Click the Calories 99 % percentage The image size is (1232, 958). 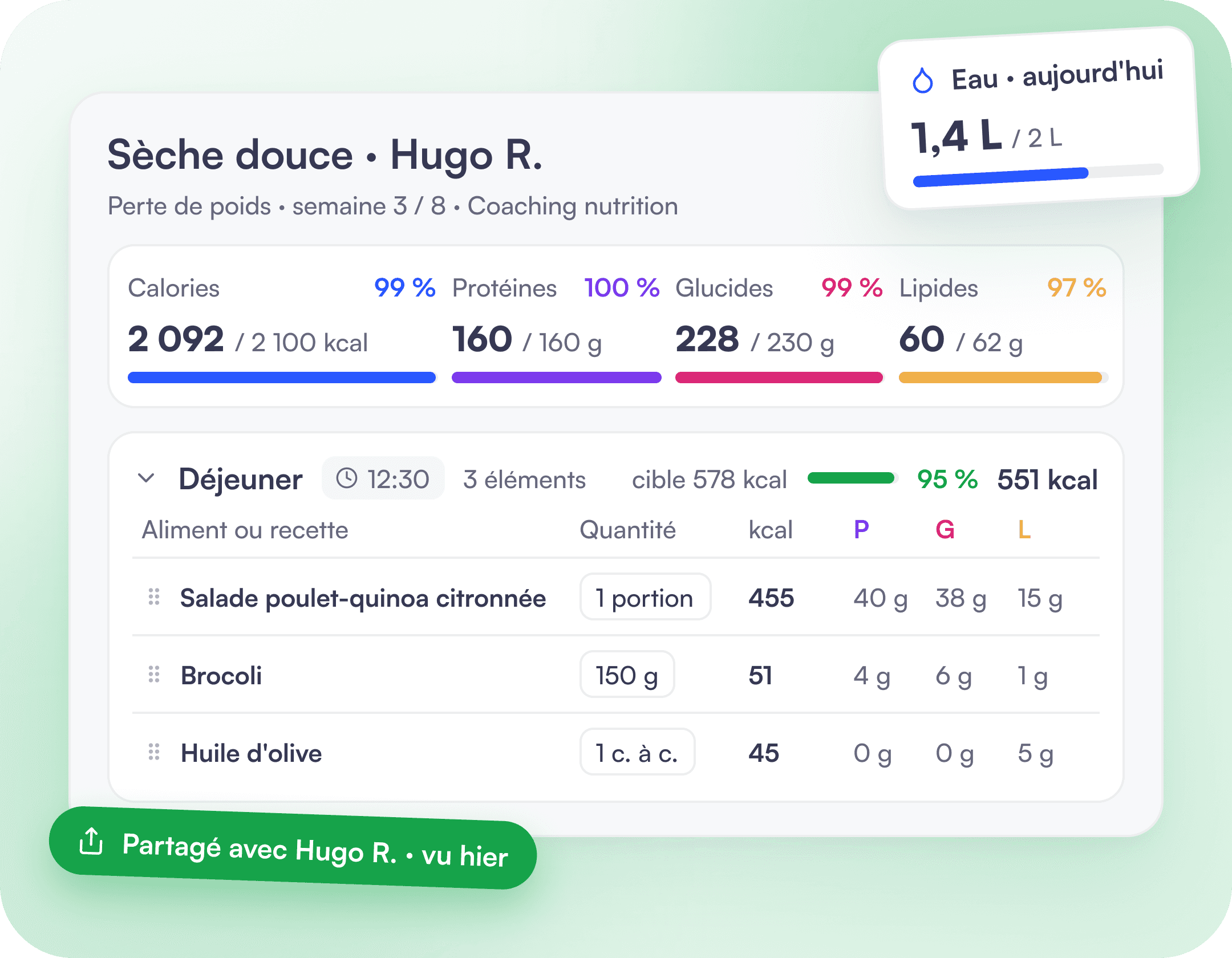tap(405, 287)
